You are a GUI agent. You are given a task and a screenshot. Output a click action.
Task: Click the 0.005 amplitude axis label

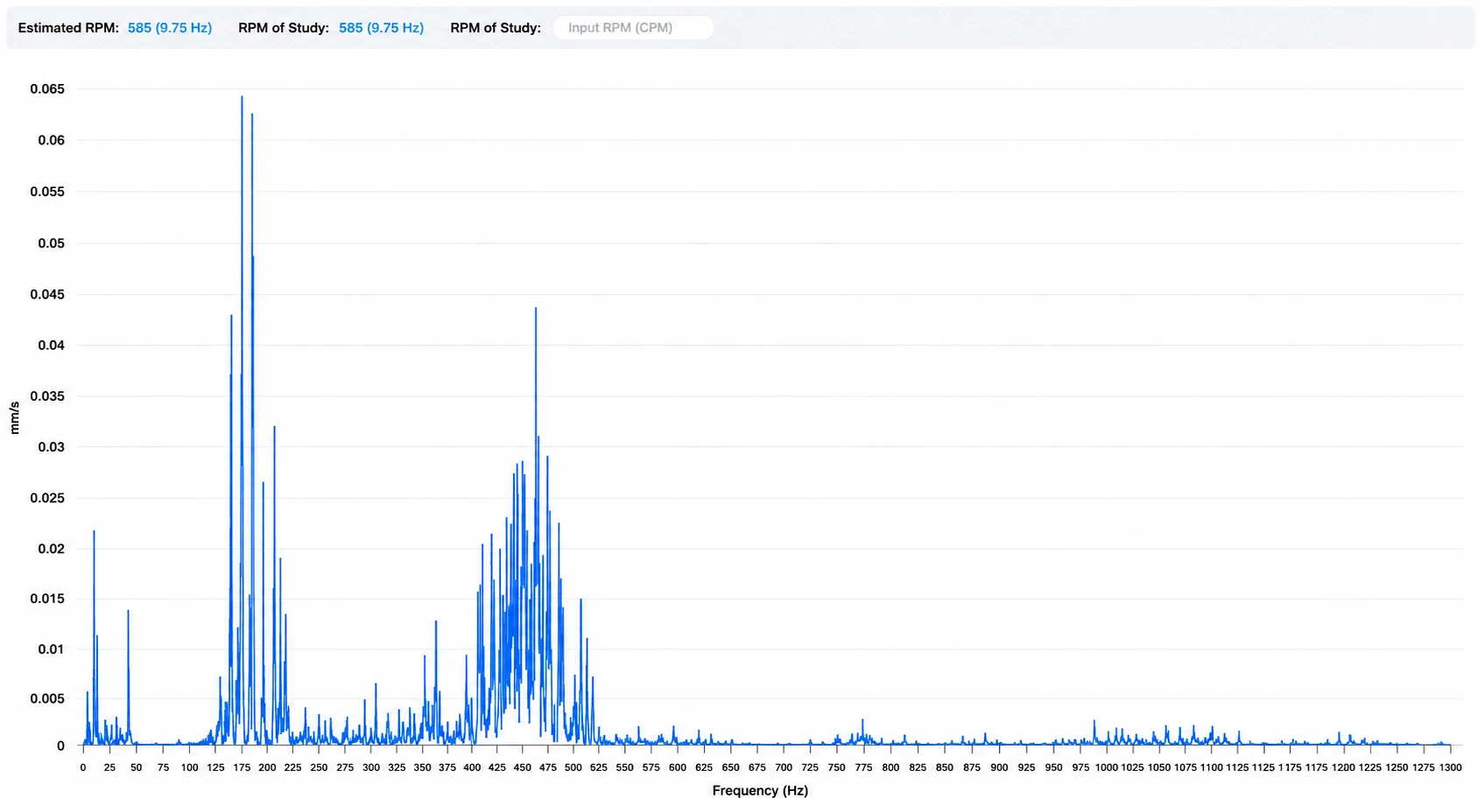point(47,699)
